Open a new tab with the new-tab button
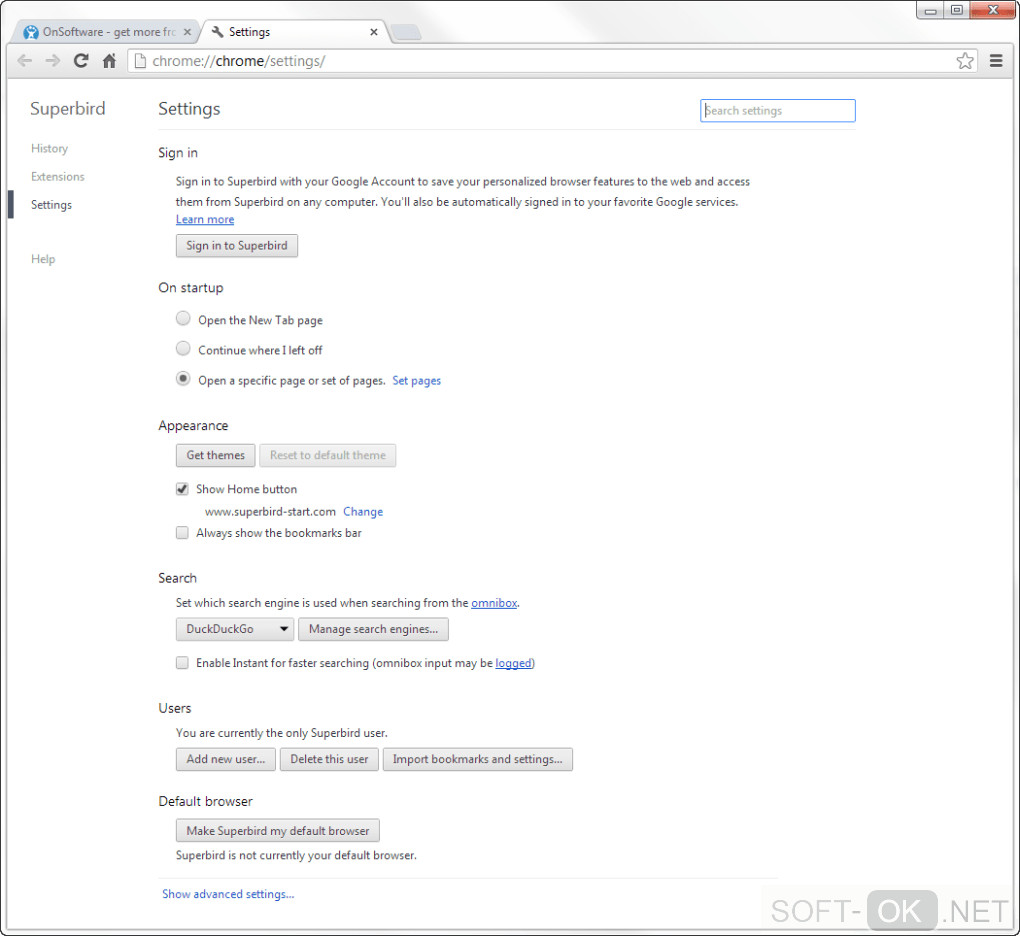1020x936 pixels. tap(407, 32)
